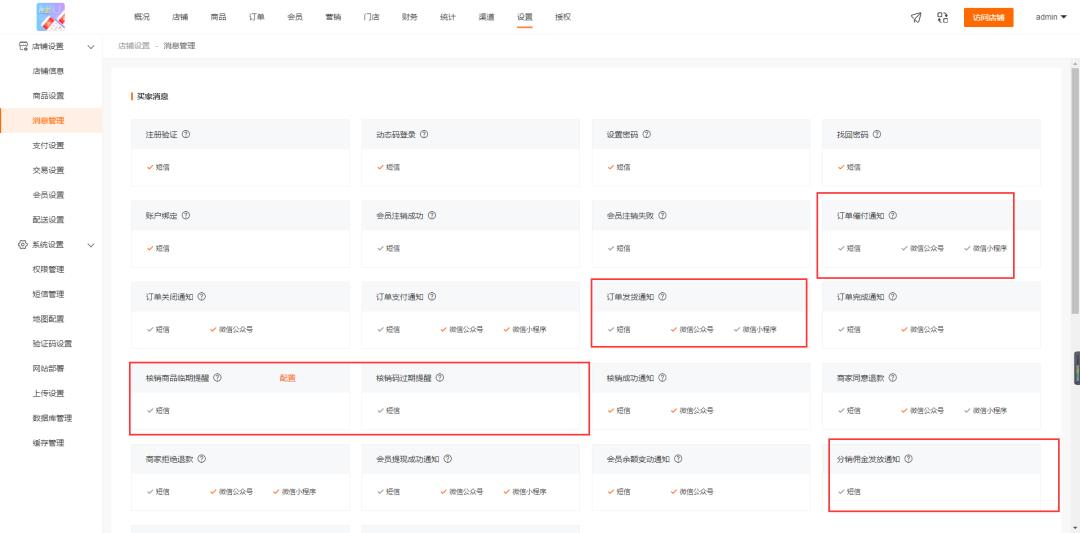The image size is (1080, 533).
Task: Click help icon beside 会员注销成功
Action: (432, 216)
